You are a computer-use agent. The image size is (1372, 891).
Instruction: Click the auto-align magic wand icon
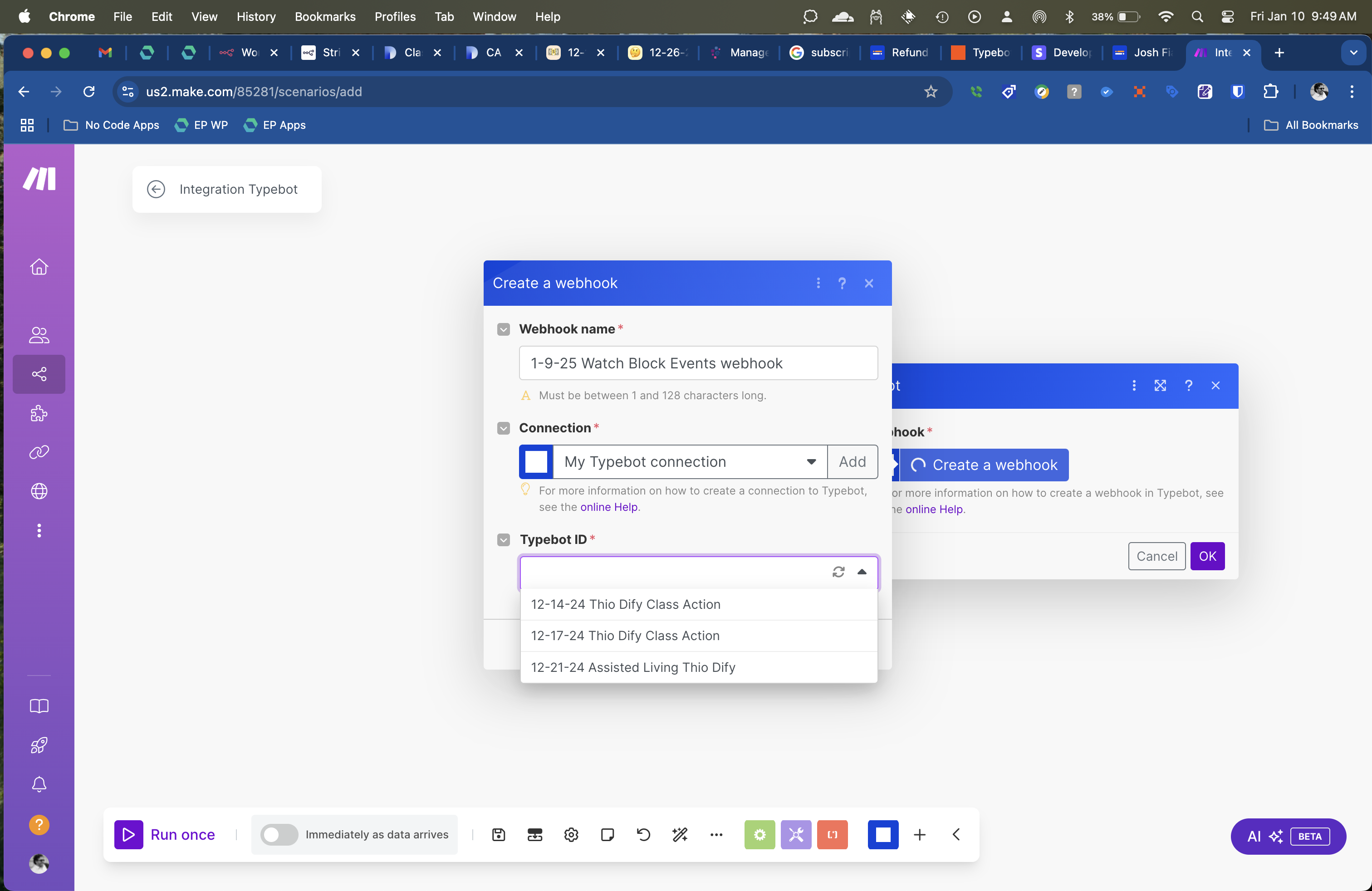(680, 835)
